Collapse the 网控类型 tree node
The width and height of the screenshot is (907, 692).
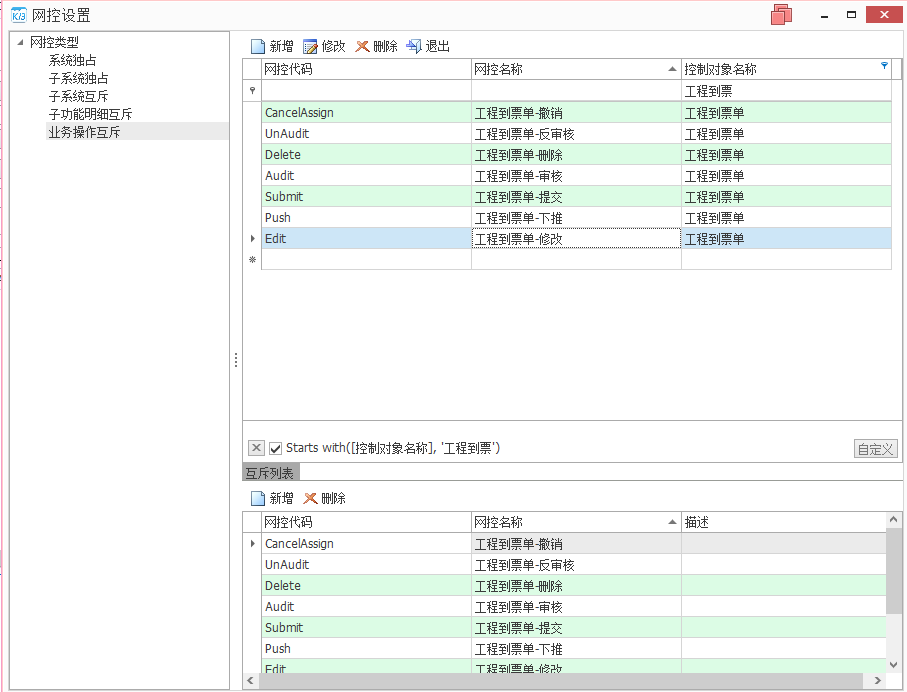point(20,42)
